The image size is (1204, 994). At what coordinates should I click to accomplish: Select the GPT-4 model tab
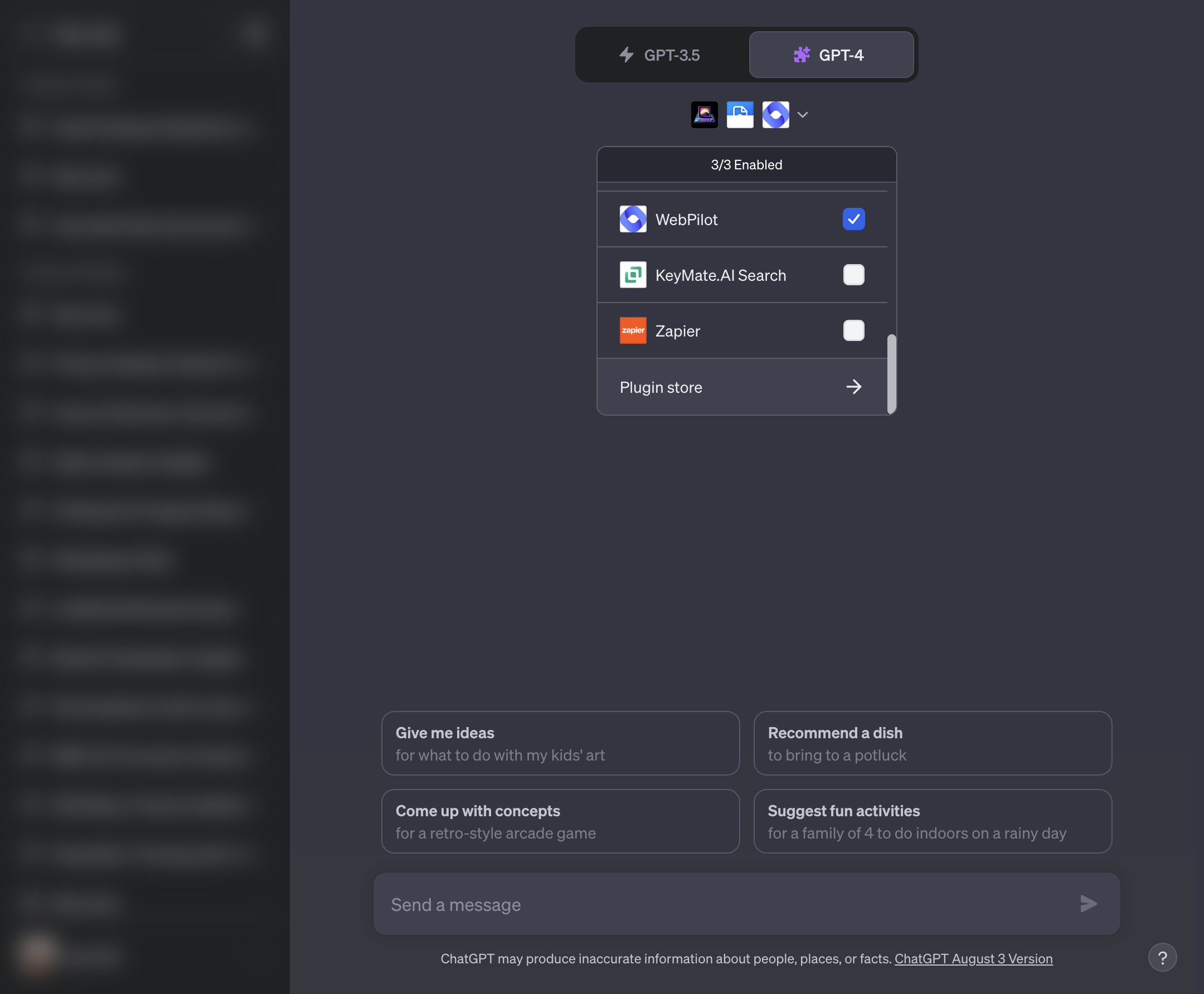coord(831,55)
